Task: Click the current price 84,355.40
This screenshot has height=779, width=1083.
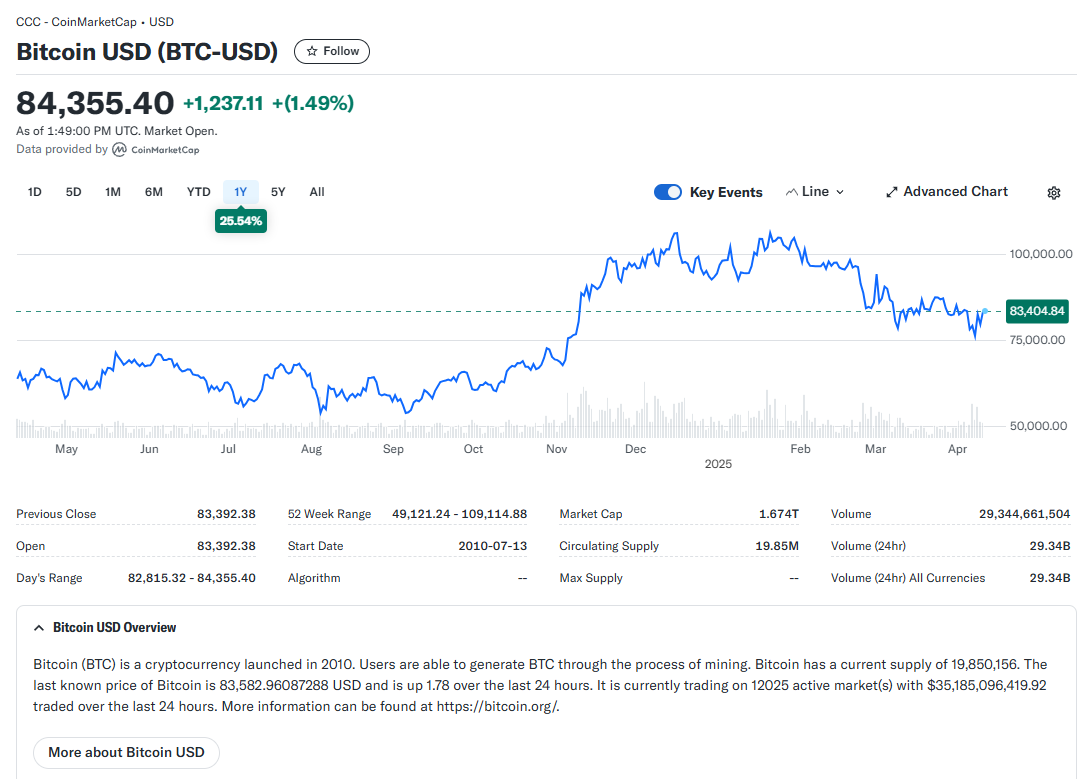Action: pos(95,104)
